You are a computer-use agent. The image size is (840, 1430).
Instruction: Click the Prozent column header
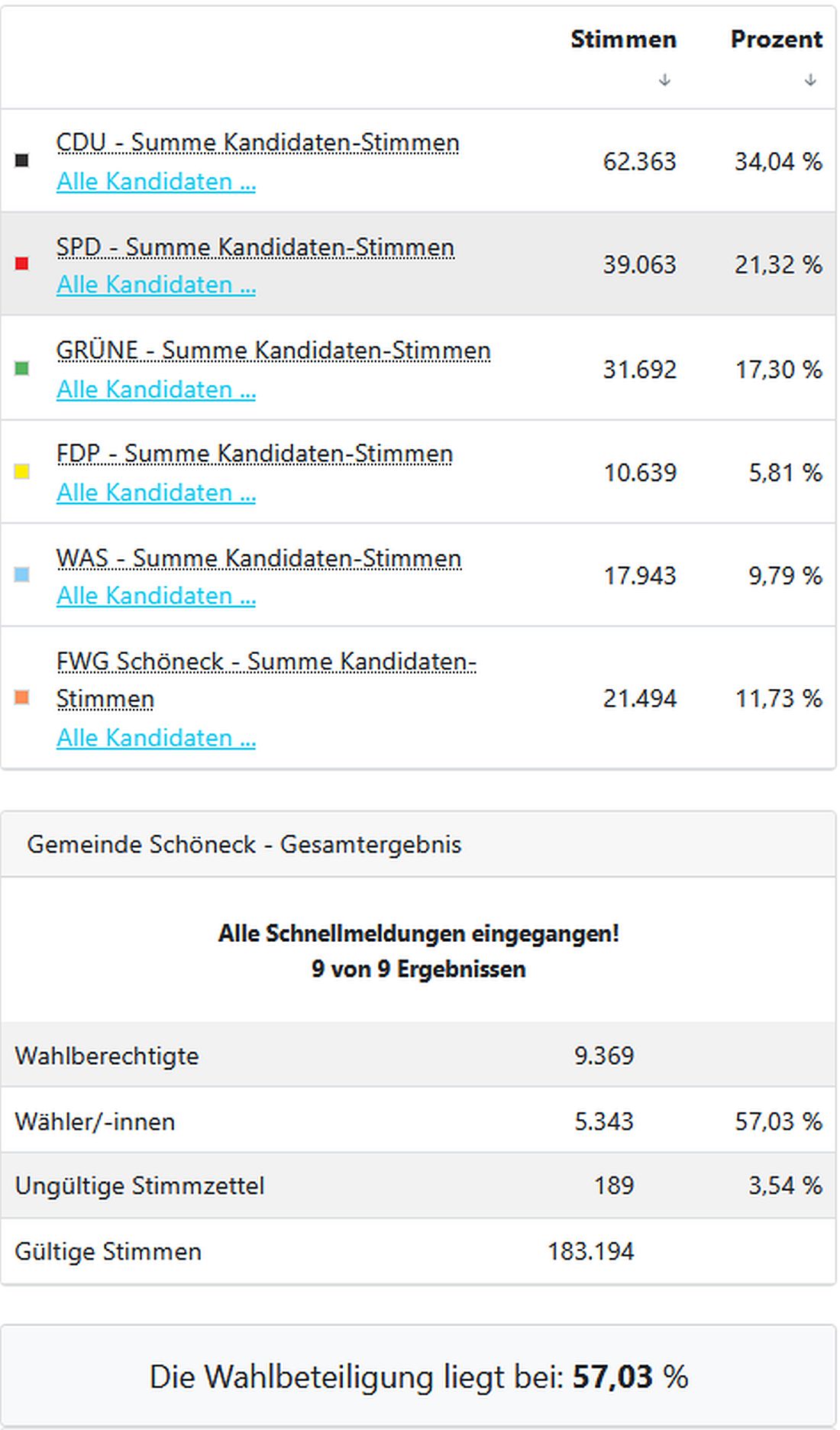(x=777, y=39)
